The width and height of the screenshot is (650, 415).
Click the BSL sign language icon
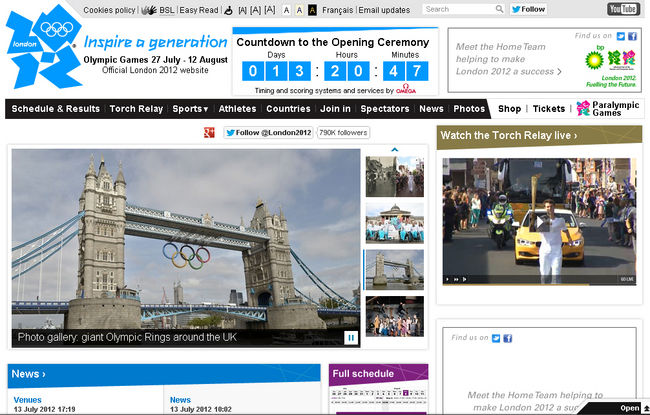[x=149, y=10]
